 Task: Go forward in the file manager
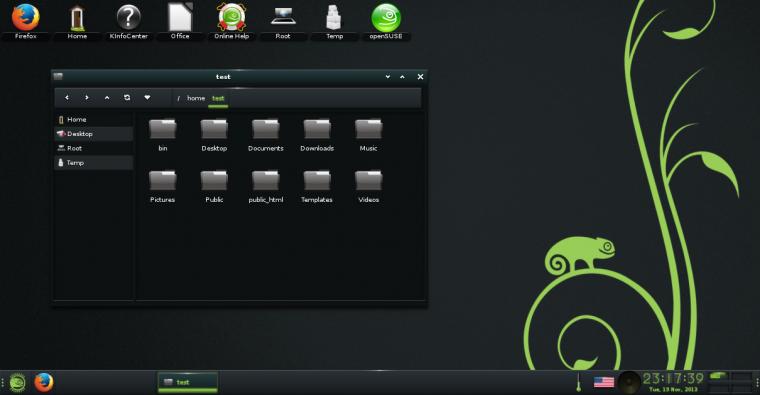[87, 98]
